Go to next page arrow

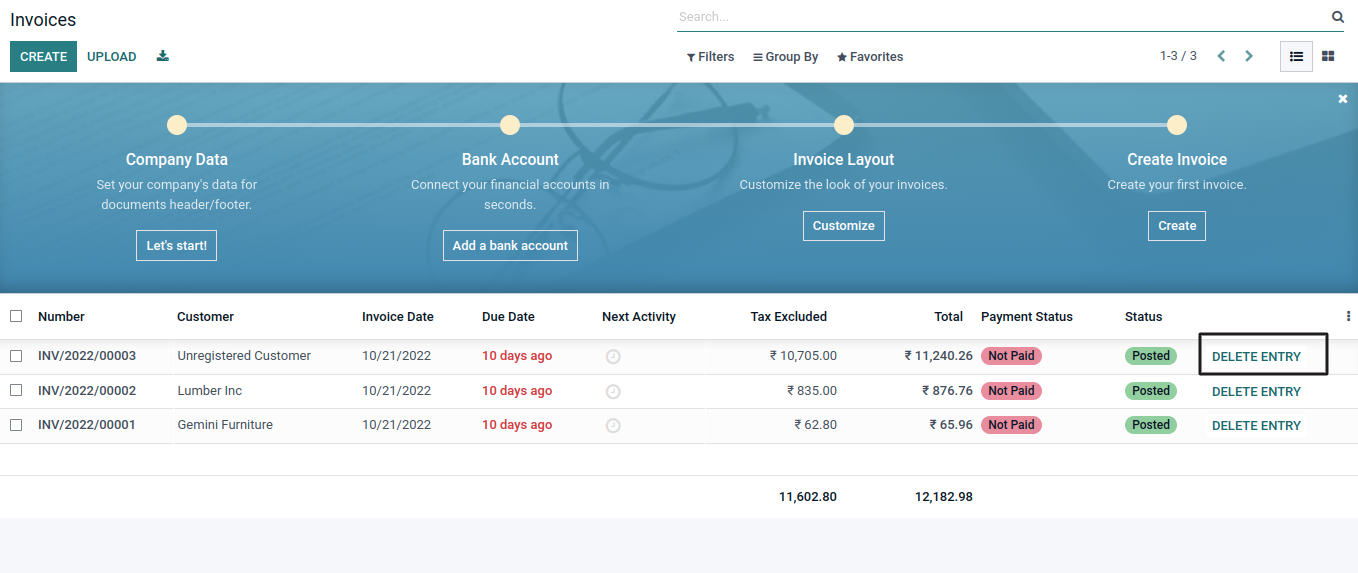[1249, 56]
